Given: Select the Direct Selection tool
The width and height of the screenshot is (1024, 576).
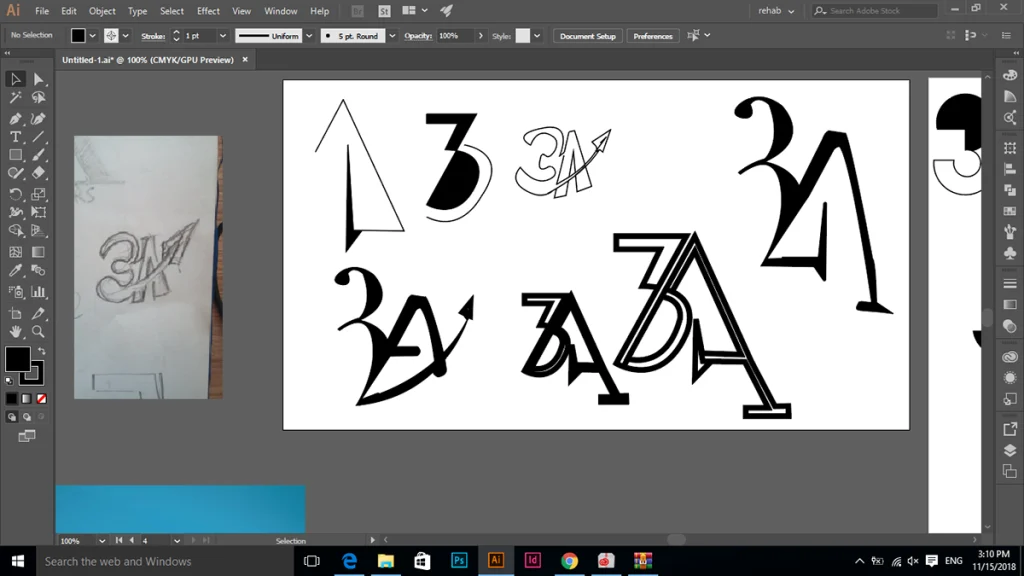Looking at the screenshot, I should click(x=39, y=79).
